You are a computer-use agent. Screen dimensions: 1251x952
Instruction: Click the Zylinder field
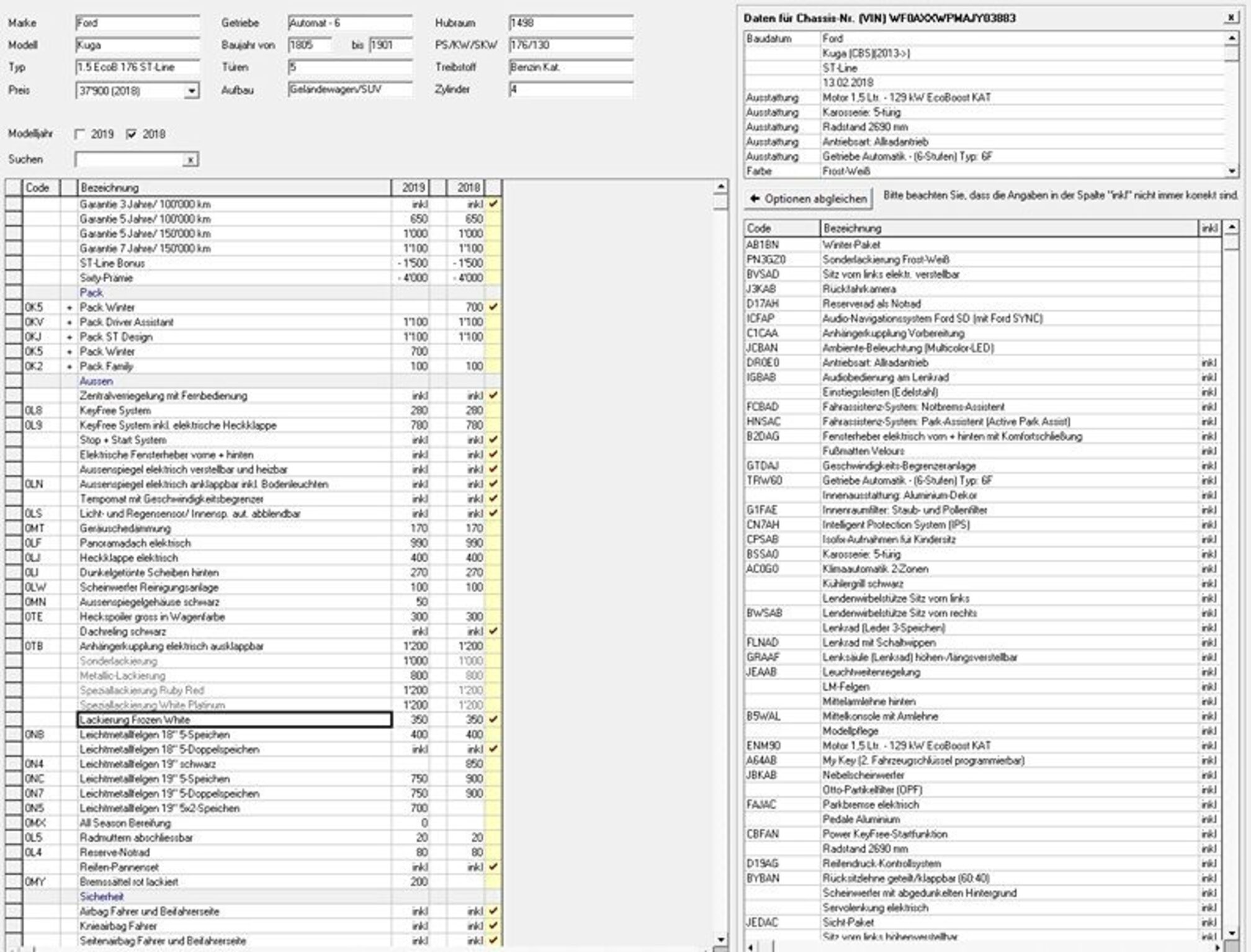[x=570, y=90]
